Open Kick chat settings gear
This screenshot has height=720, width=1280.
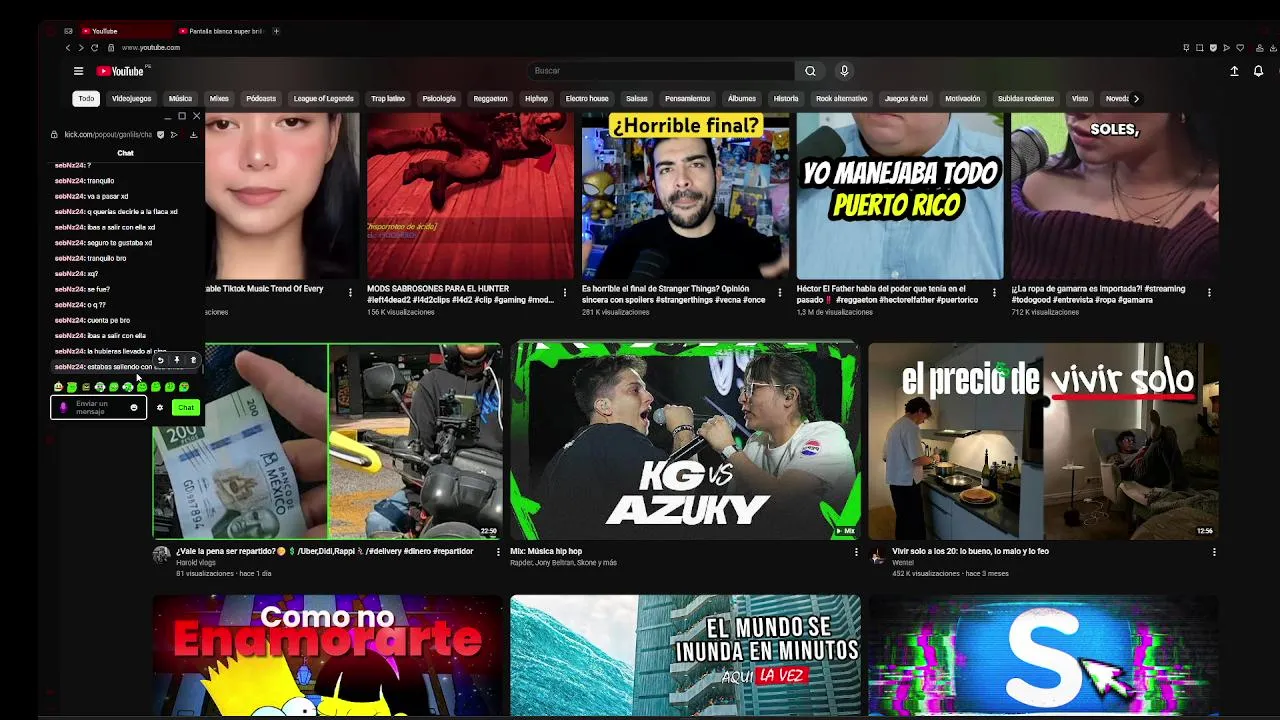[x=159, y=407]
